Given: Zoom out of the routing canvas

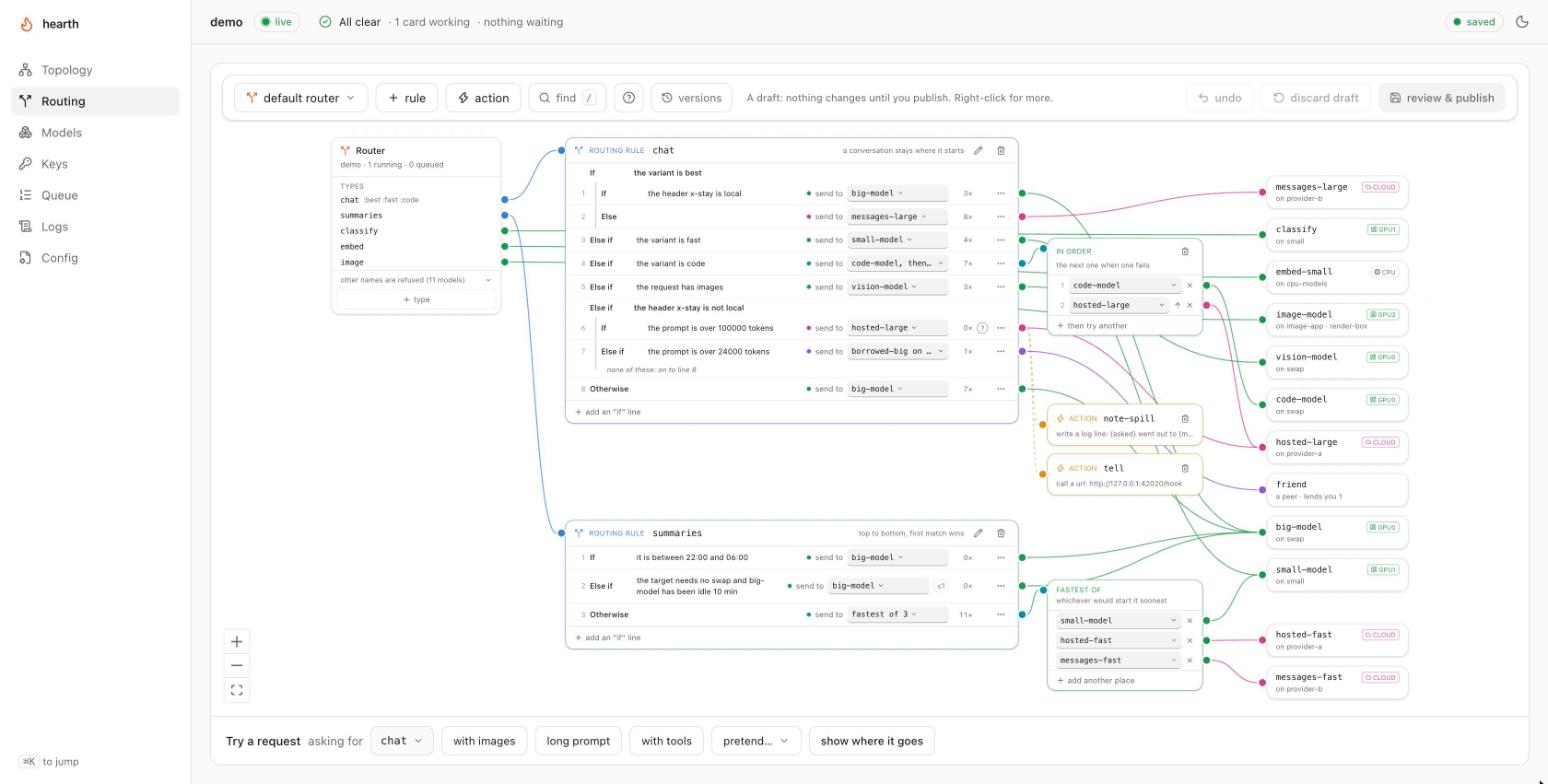Looking at the screenshot, I should pyautogui.click(x=237, y=666).
